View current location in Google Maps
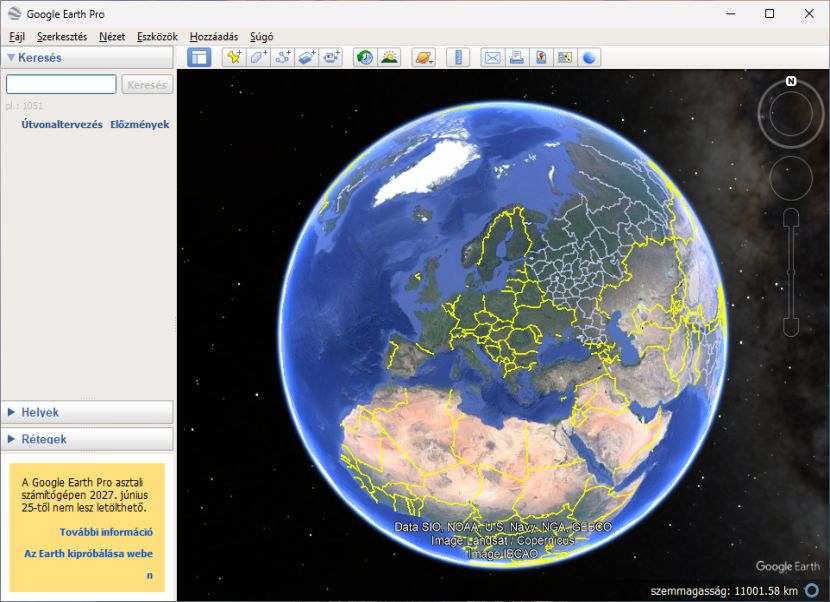 (565, 57)
